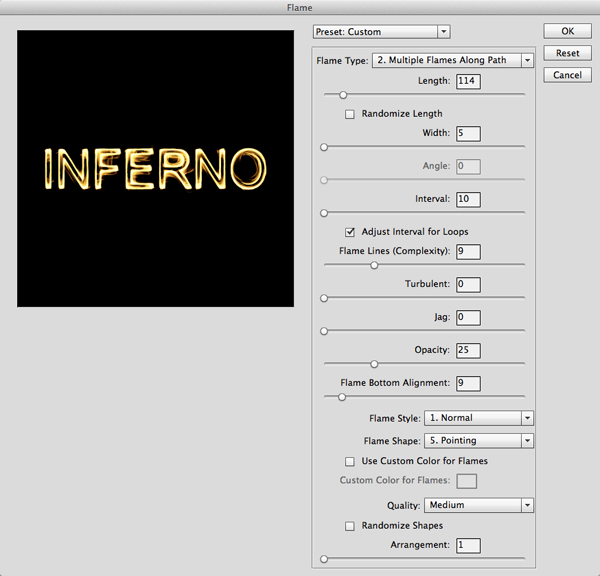Screen dimensions: 600x576
Task: Open the Preset dropdown
Action: pyautogui.click(x=382, y=32)
